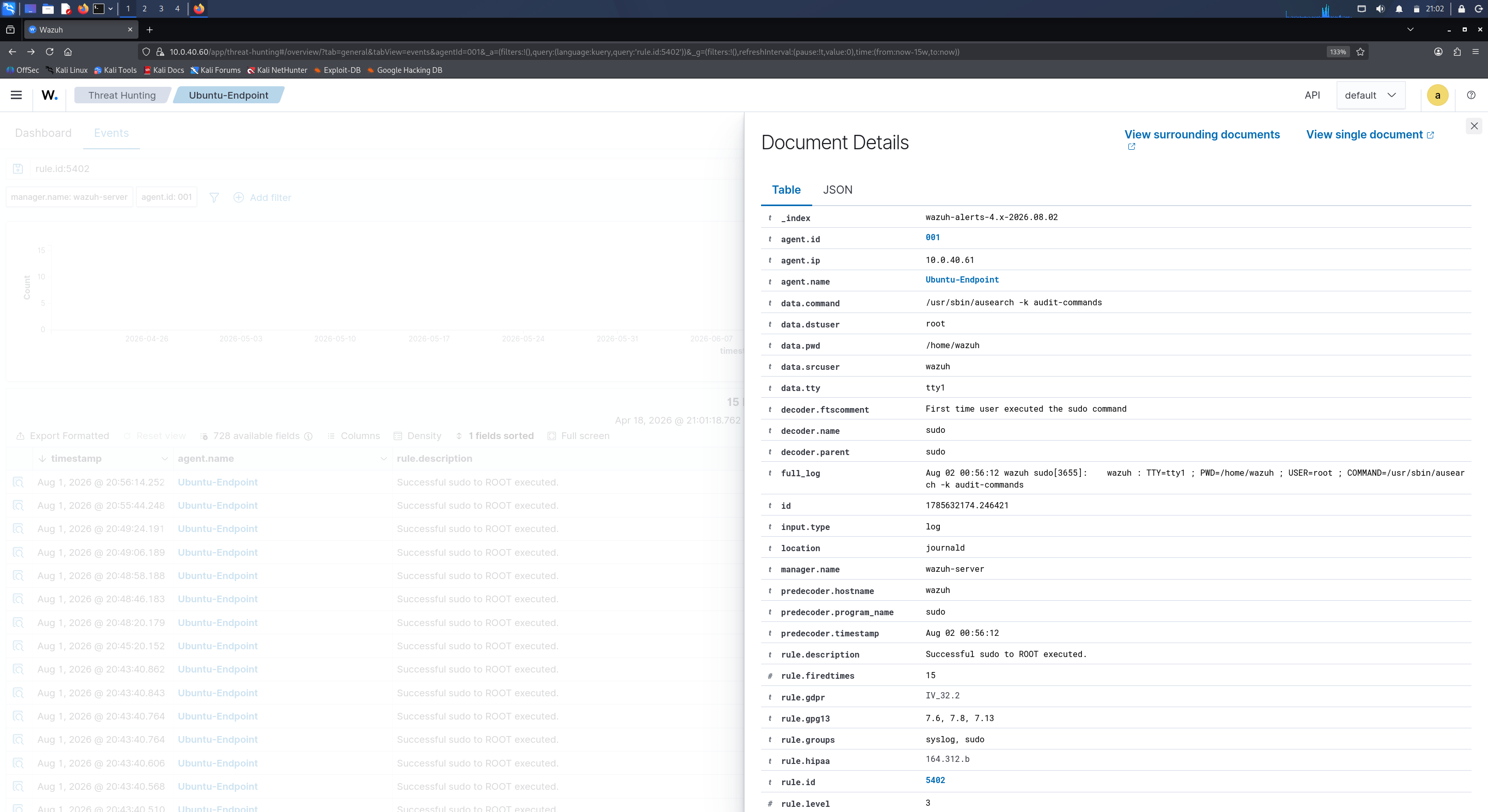Select the Events tab

click(x=112, y=133)
